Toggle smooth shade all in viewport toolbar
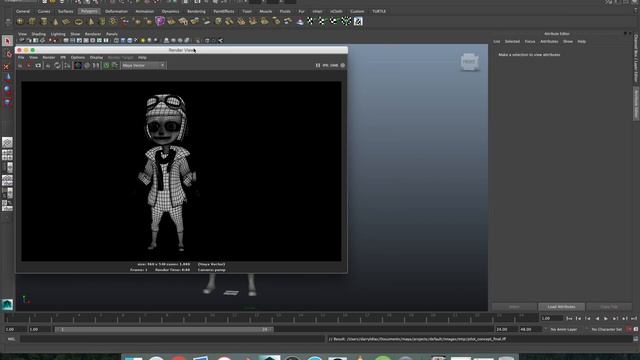The width and height of the screenshot is (640, 360). pyautogui.click(x=123, y=40)
